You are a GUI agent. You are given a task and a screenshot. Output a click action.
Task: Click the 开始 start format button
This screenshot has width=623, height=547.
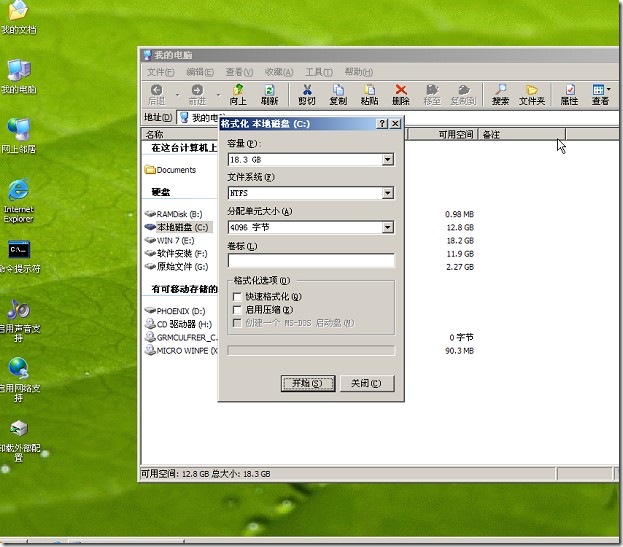(308, 383)
